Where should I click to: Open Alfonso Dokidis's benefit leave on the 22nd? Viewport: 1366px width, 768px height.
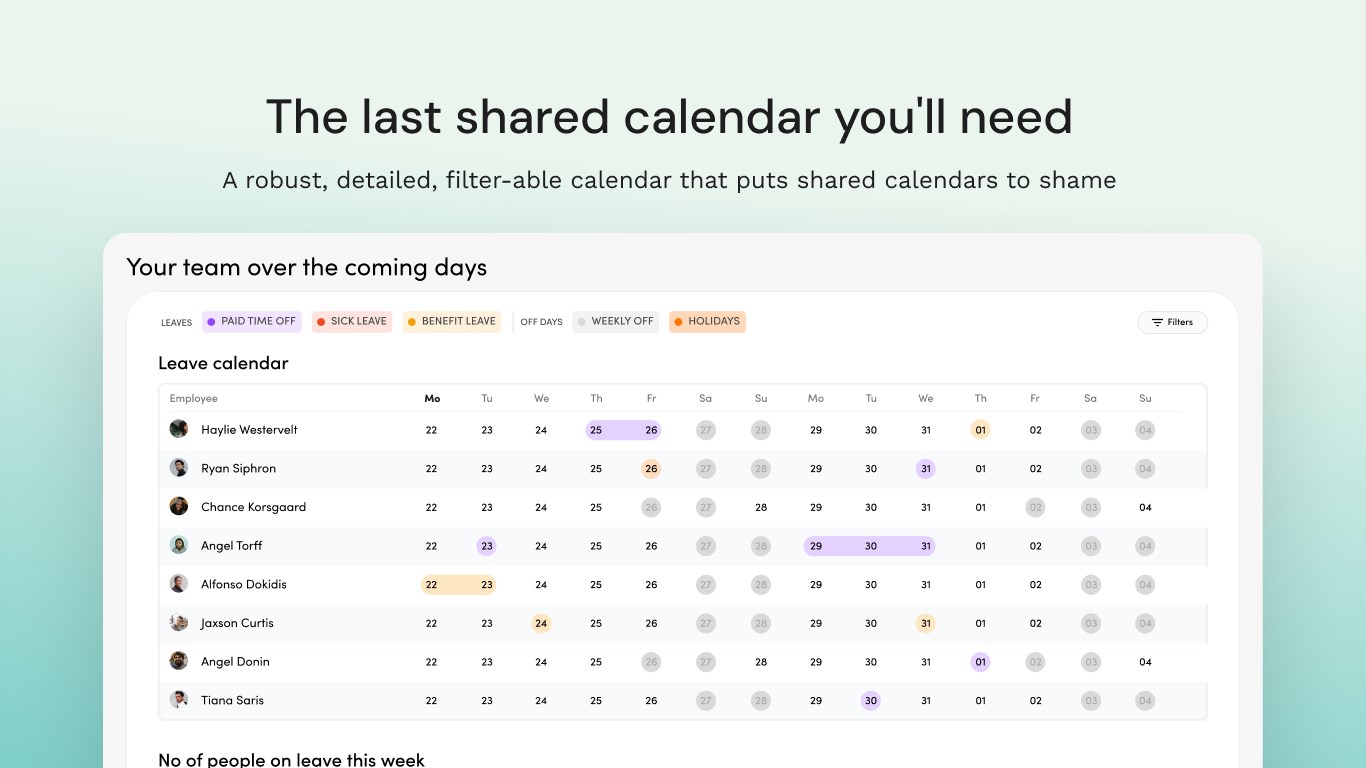pyautogui.click(x=432, y=585)
